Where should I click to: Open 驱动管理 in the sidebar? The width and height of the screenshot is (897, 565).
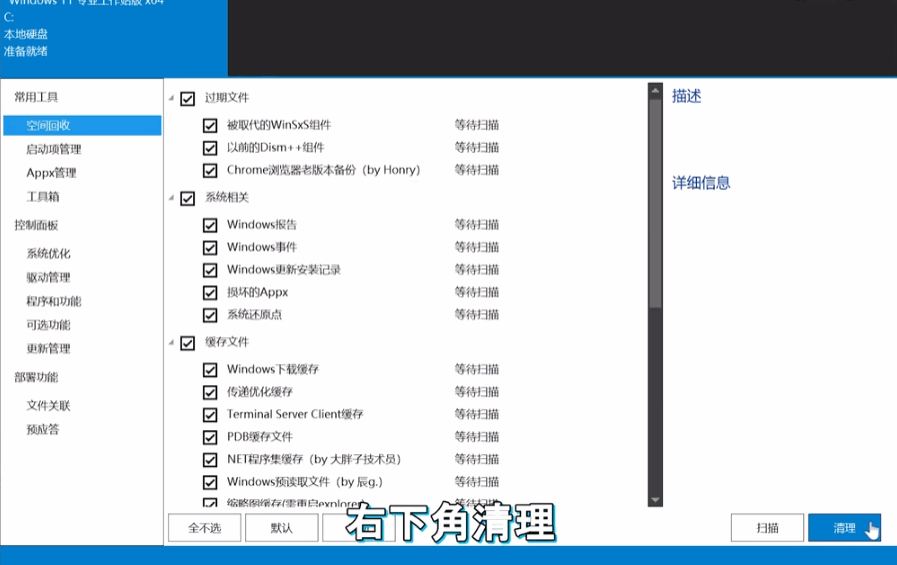[x=49, y=277]
